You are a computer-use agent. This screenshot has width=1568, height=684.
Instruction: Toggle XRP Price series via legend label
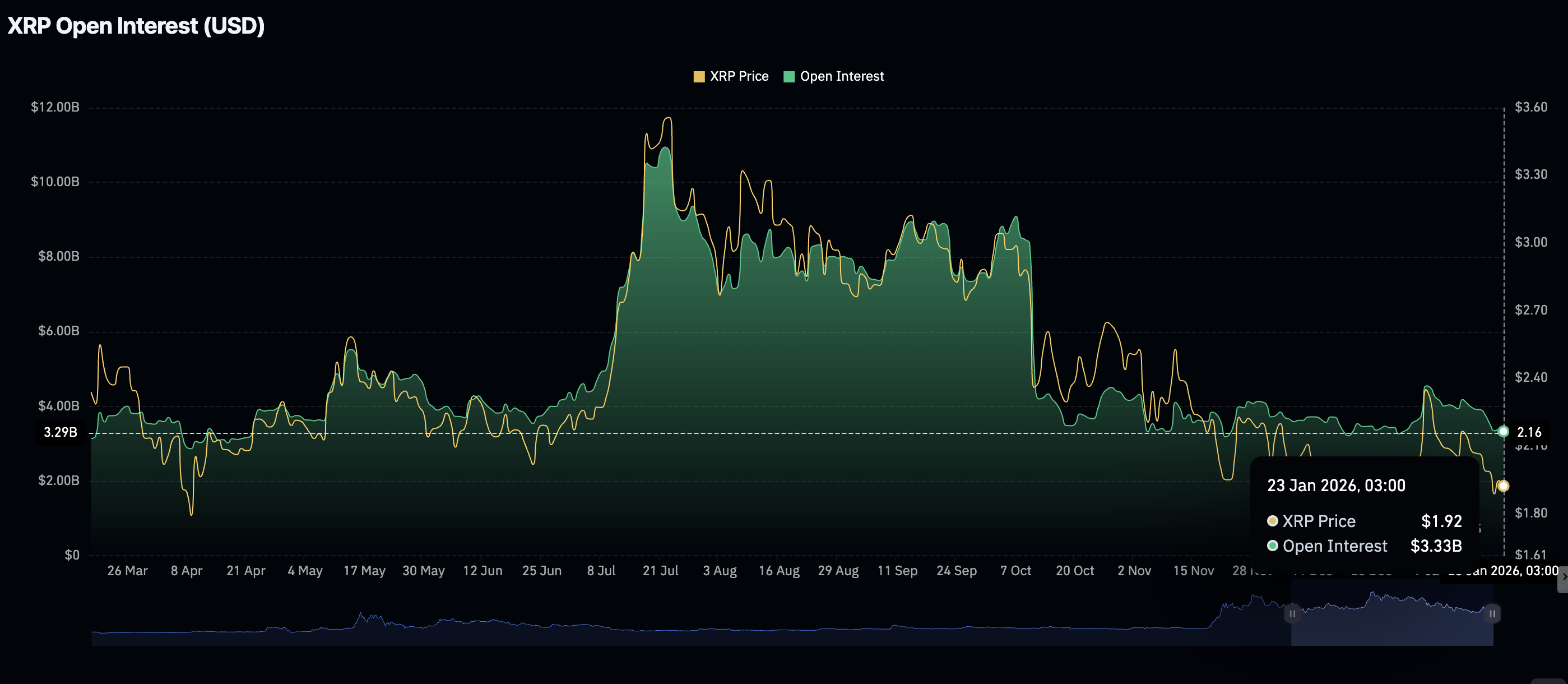click(x=739, y=77)
